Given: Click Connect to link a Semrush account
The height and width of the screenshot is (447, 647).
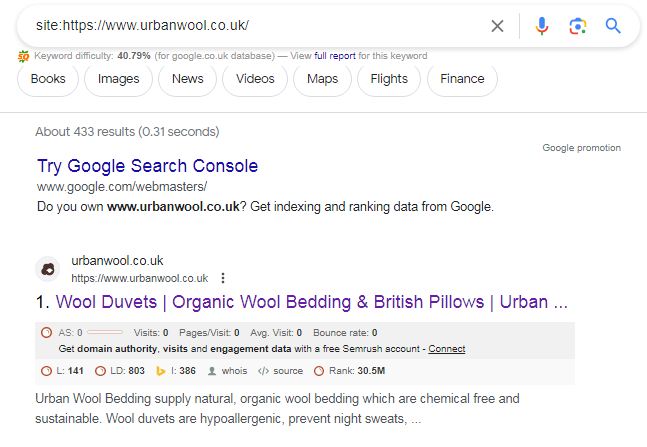Looking at the screenshot, I should tap(446, 349).
